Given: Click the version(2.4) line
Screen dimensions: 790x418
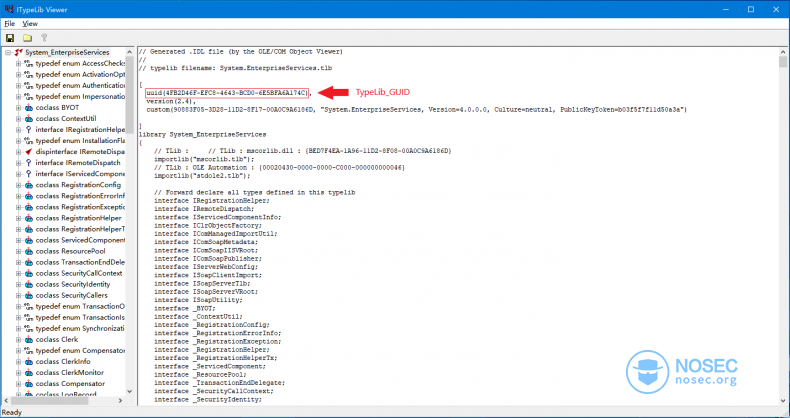Looking at the screenshot, I should click(171, 101).
